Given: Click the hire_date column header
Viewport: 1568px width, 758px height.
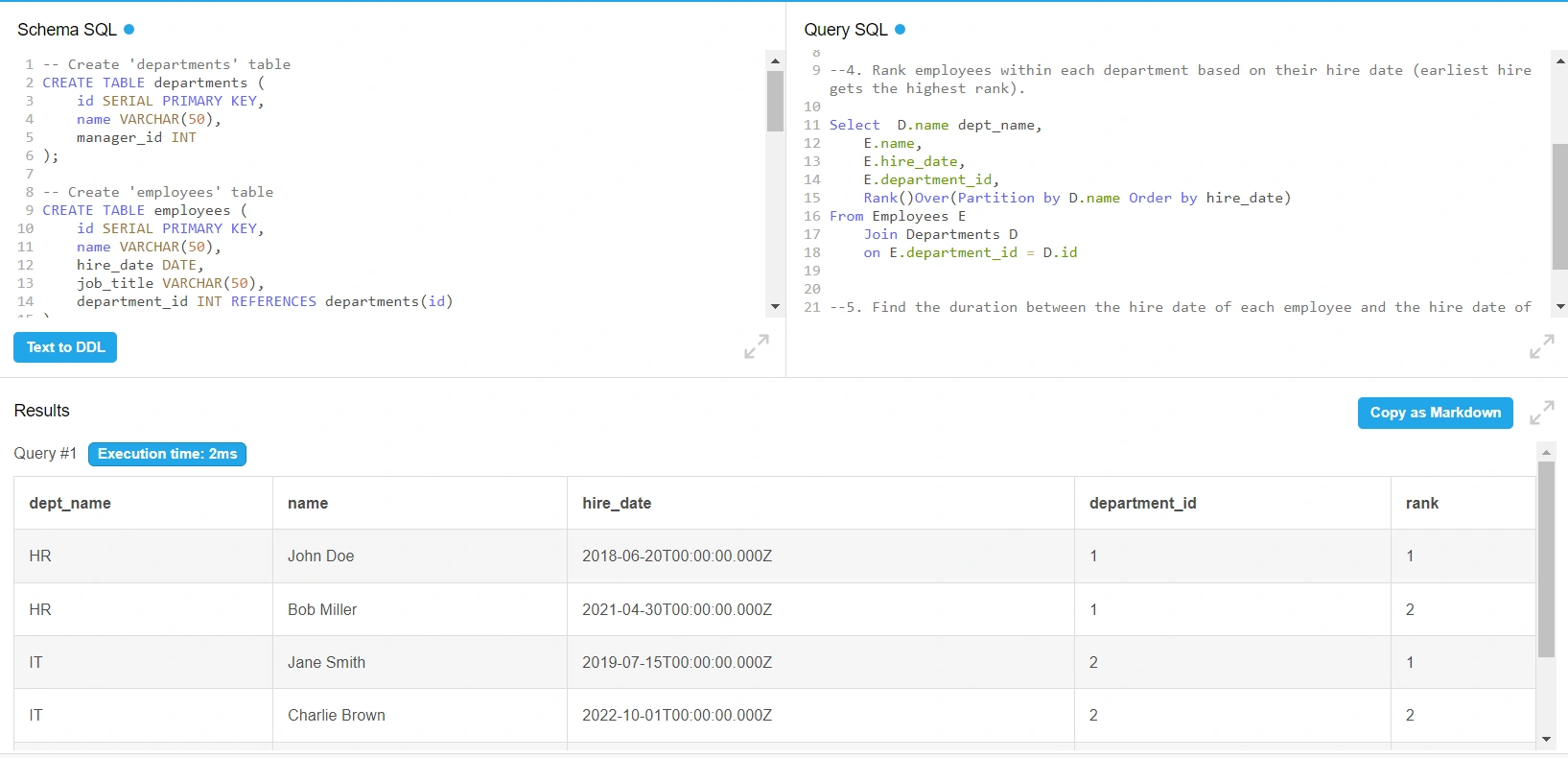Looking at the screenshot, I should (x=617, y=503).
